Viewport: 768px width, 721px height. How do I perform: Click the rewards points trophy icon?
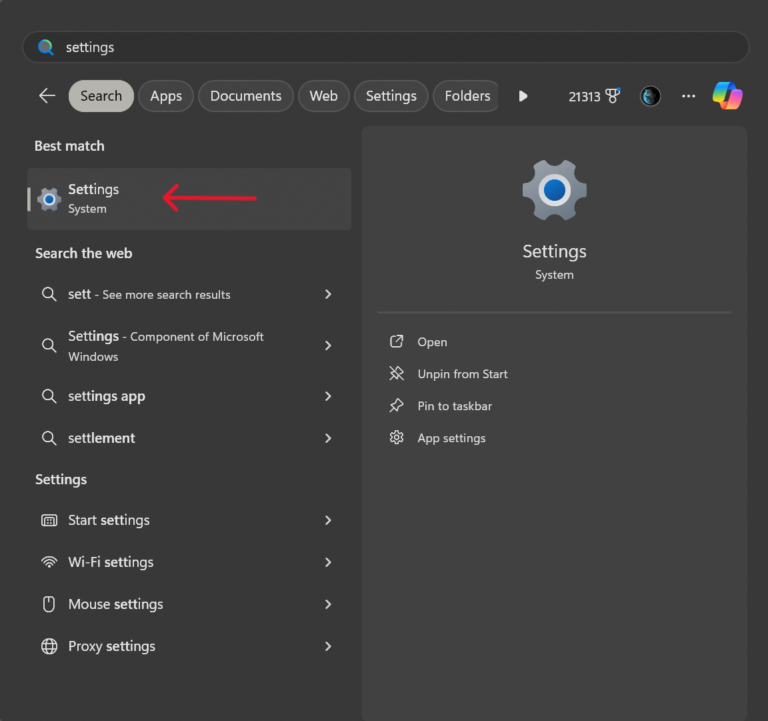613,96
